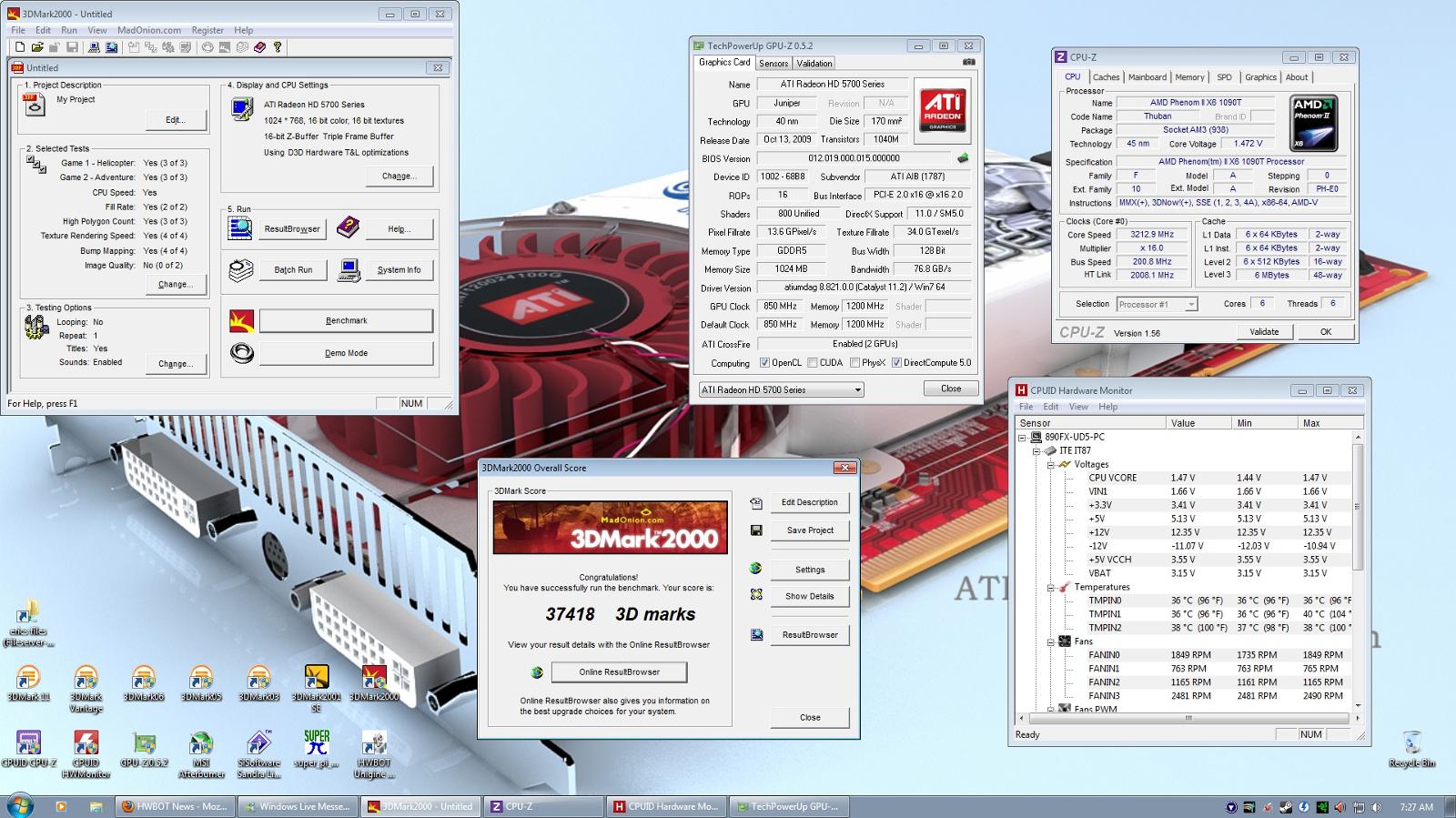1456x818 pixels.
Task: Open the super pi desktop shortcut
Action: point(317,750)
